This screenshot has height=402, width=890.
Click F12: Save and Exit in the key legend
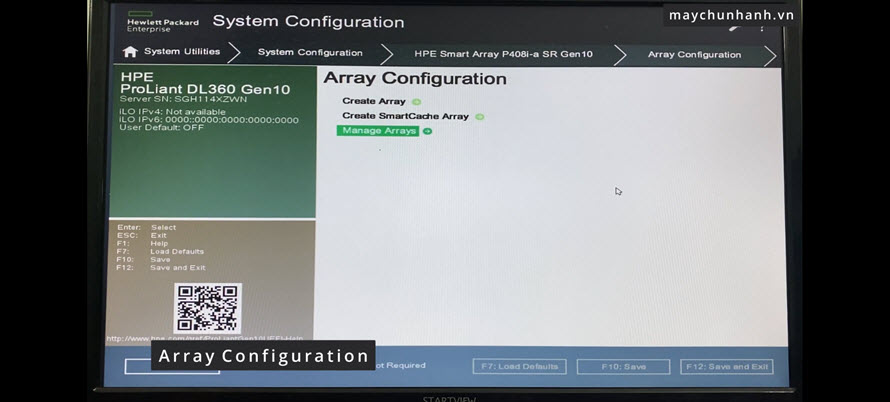click(161, 267)
